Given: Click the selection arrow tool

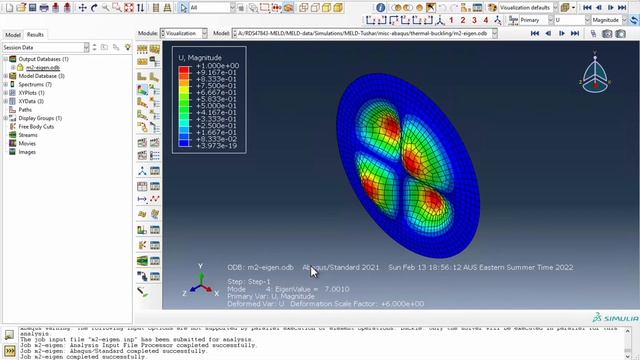Looking at the screenshot, I should click(183, 7).
